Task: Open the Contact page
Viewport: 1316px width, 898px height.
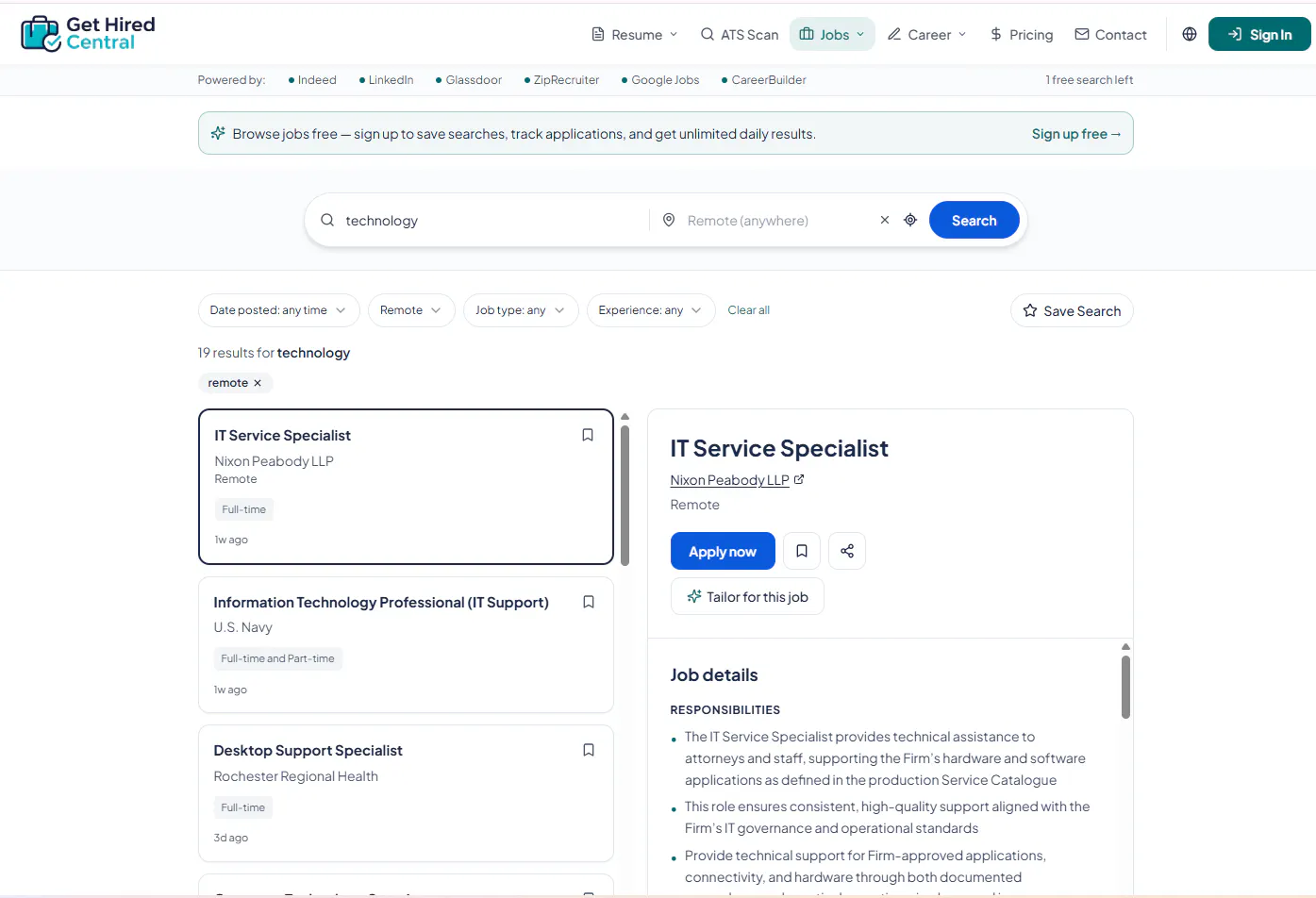Action: [x=1111, y=34]
